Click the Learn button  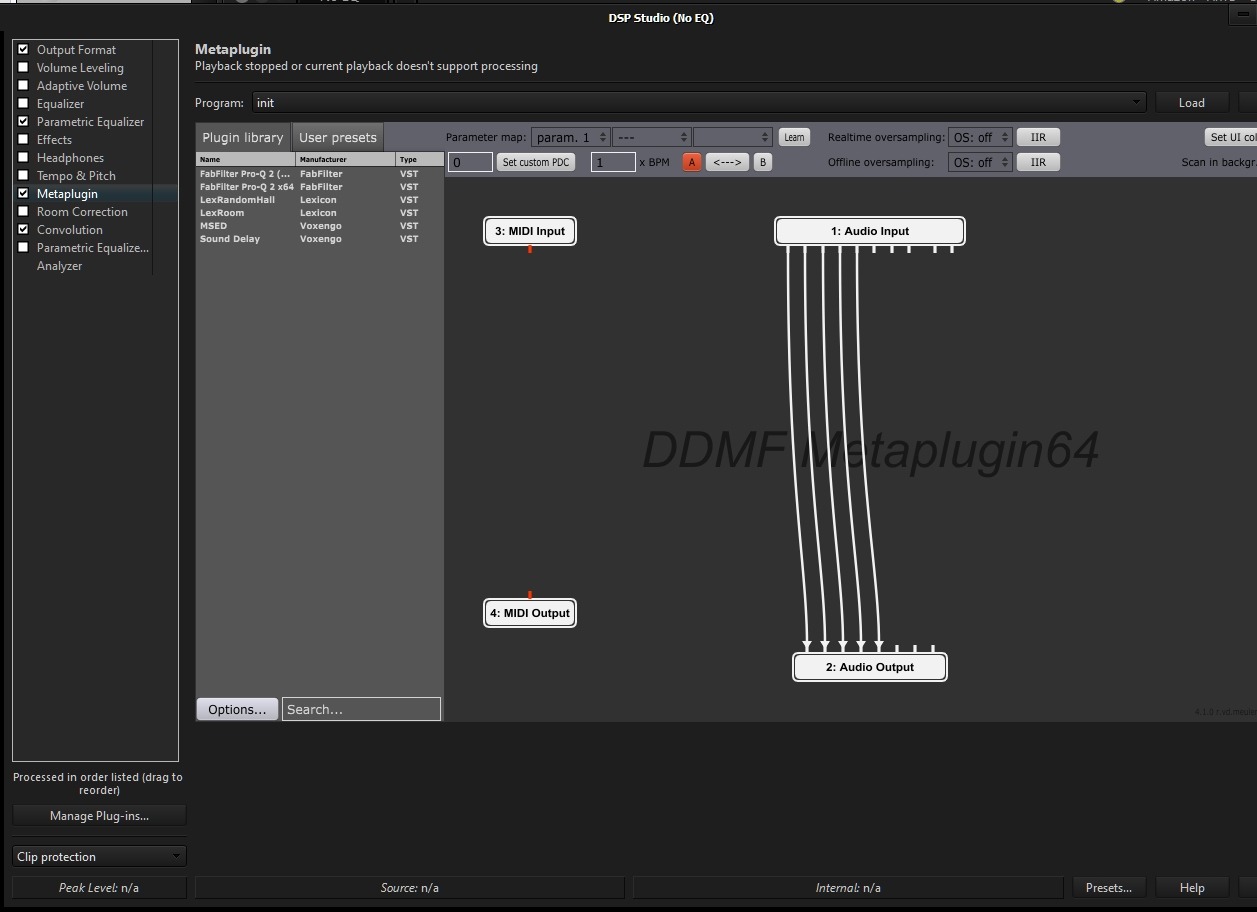tap(794, 137)
